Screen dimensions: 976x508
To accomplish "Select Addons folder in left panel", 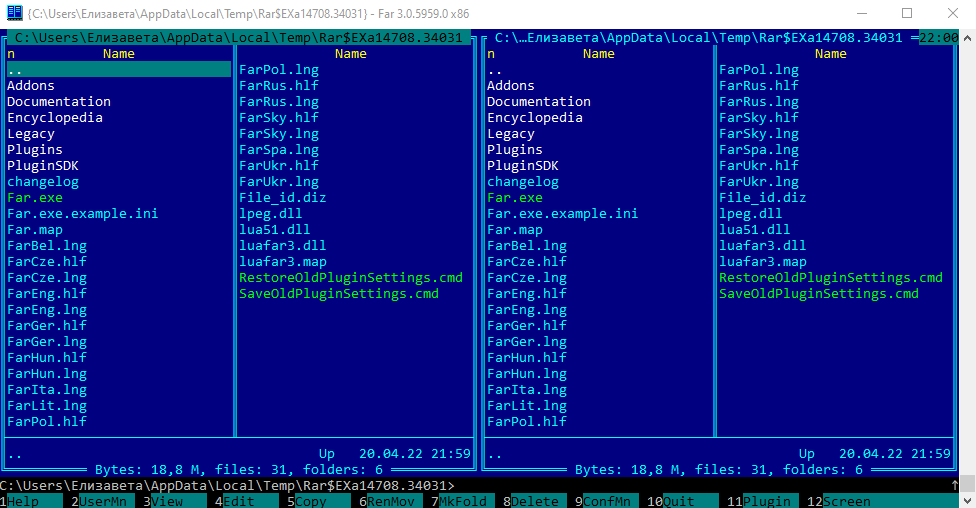I will pyautogui.click(x=31, y=86).
